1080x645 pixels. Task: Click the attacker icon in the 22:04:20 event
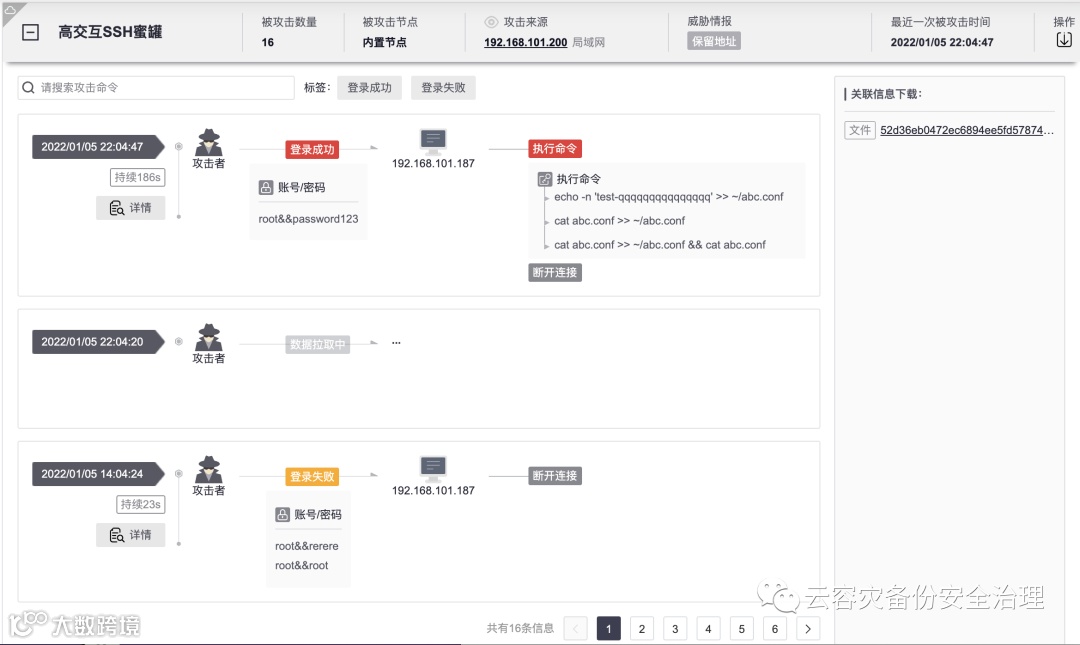click(208, 338)
